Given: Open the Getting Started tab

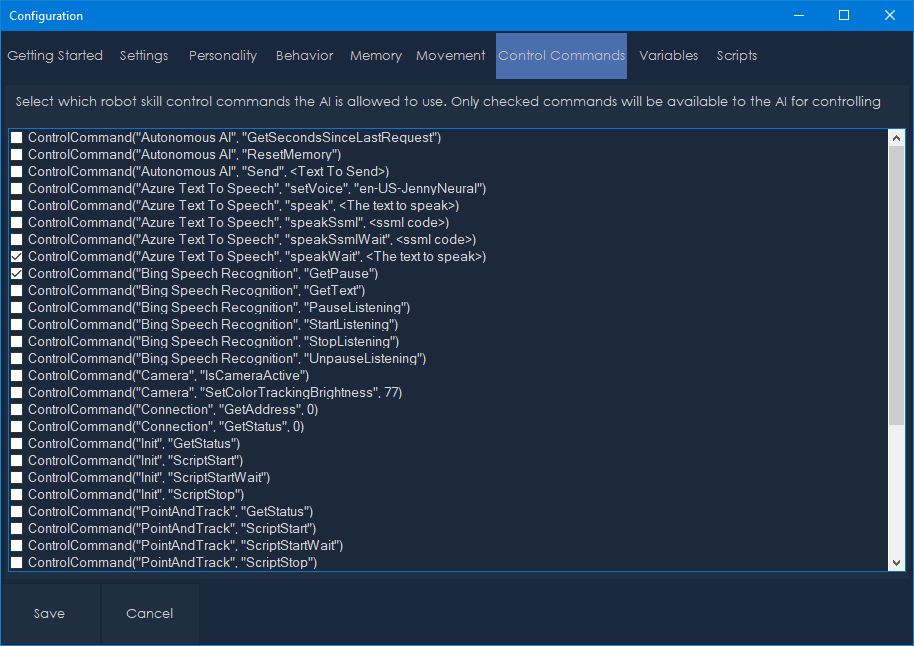Looking at the screenshot, I should (55, 56).
